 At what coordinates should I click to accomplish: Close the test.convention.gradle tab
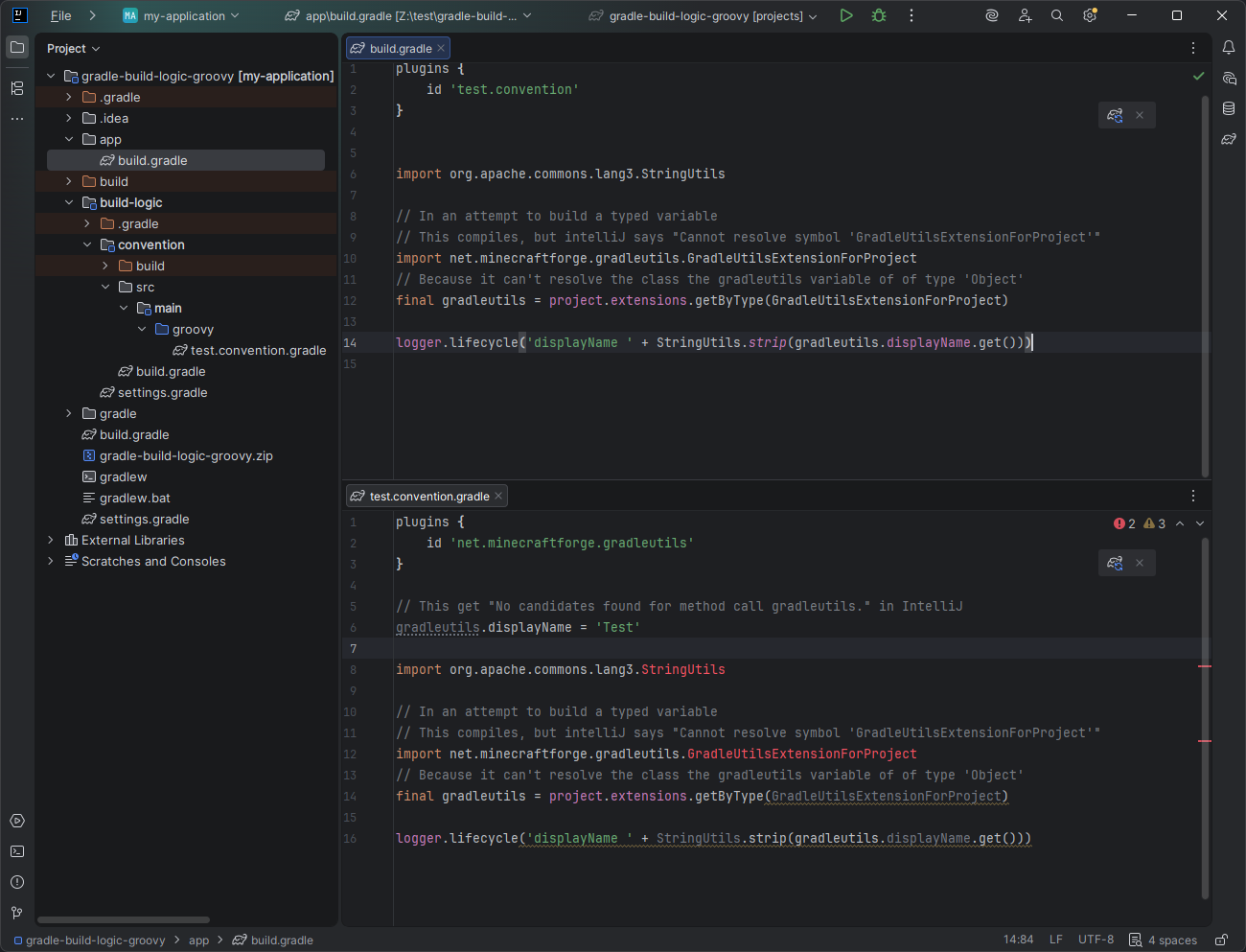(x=498, y=496)
